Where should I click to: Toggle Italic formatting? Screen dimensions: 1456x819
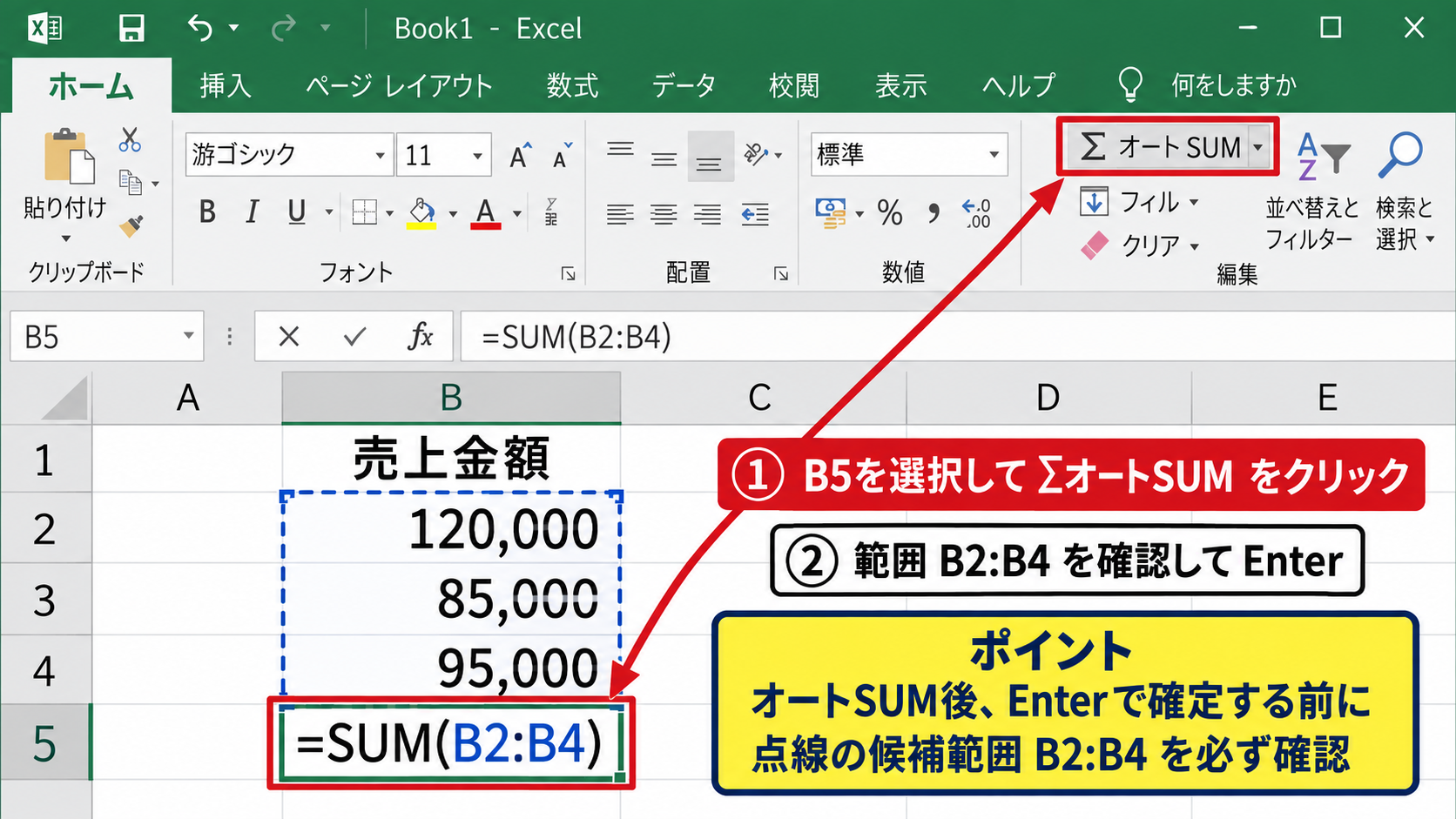(x=252, y=211)
